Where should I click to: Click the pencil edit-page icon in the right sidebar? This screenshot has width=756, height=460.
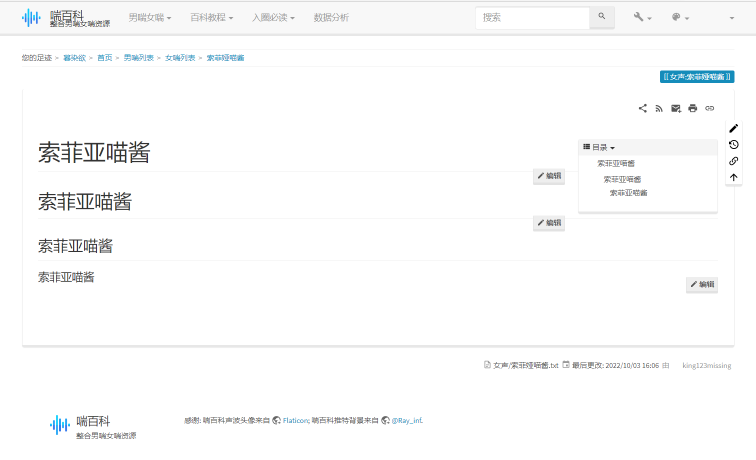[x=734, y=128]
